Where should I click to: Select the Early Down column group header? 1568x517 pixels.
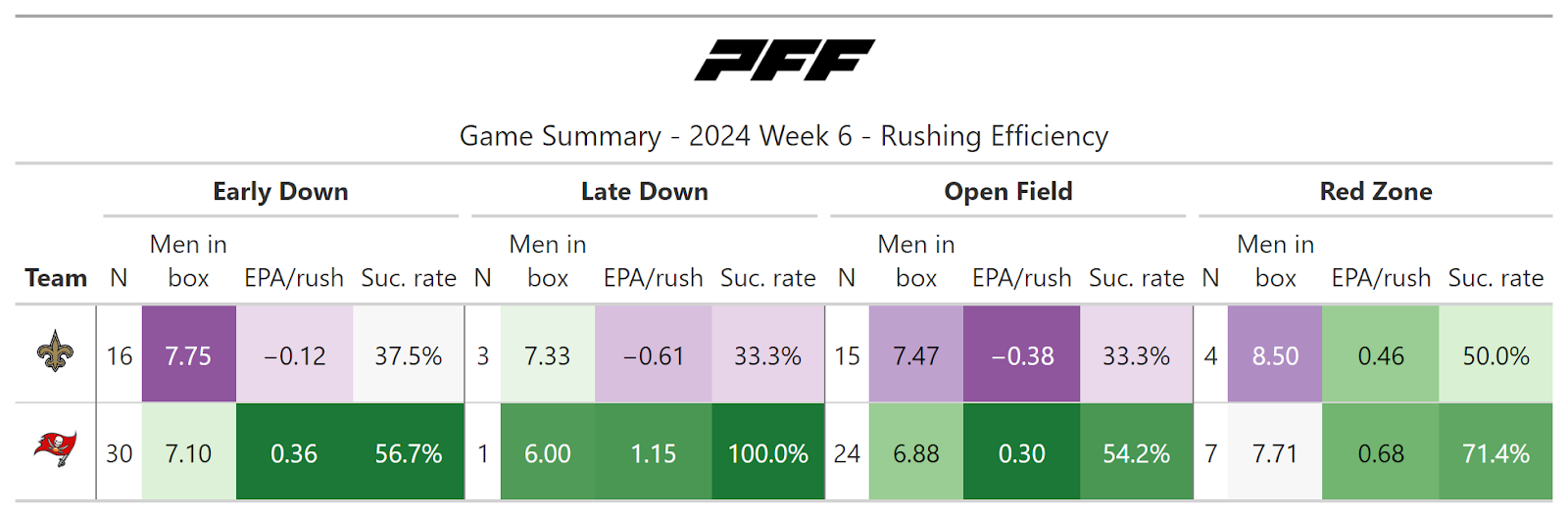pos(280,192)
